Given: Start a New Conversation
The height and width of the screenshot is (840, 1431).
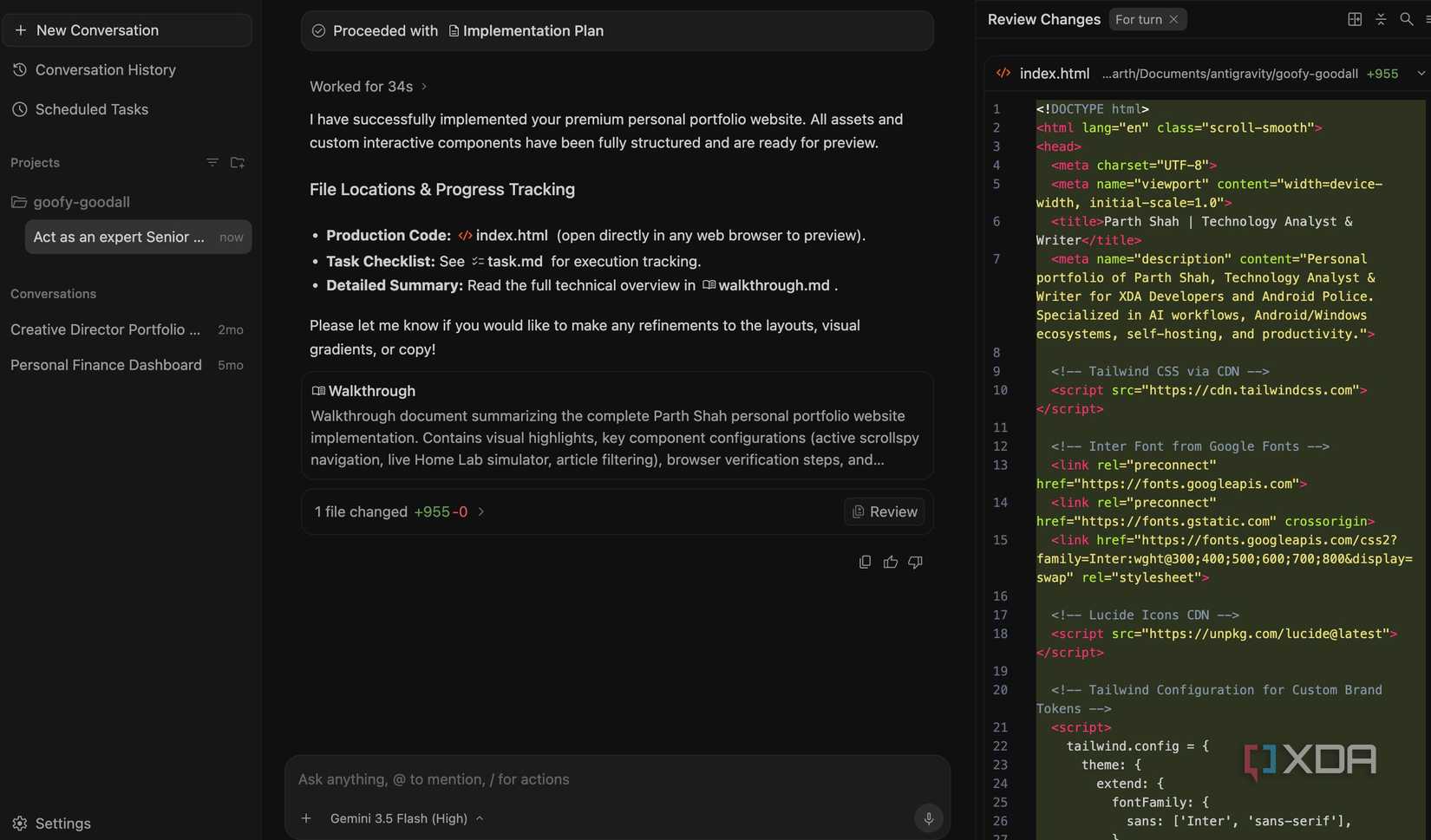Looking at the screenshot, I should coord(127,30).
